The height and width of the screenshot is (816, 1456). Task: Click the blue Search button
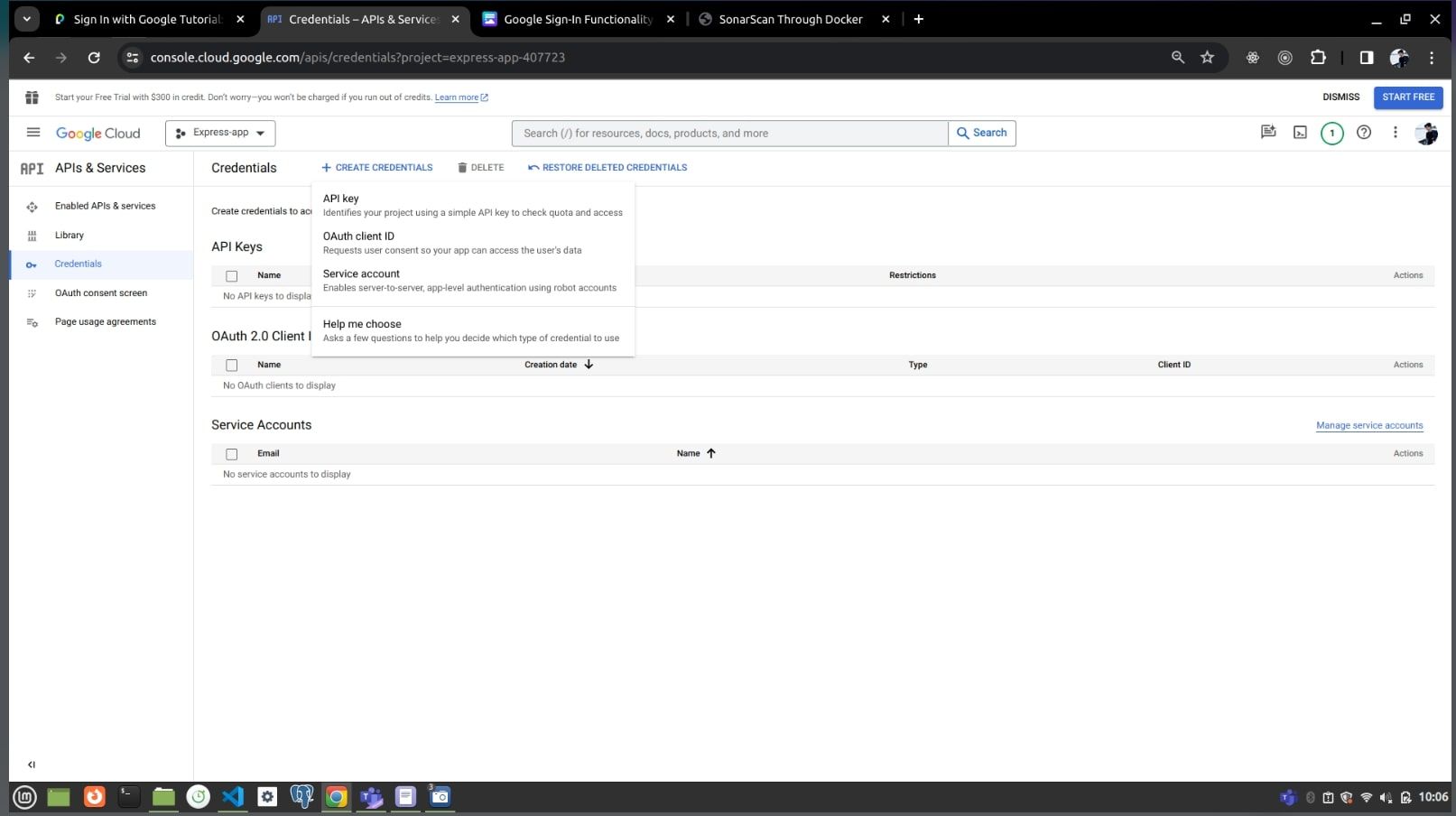(982, 133)
